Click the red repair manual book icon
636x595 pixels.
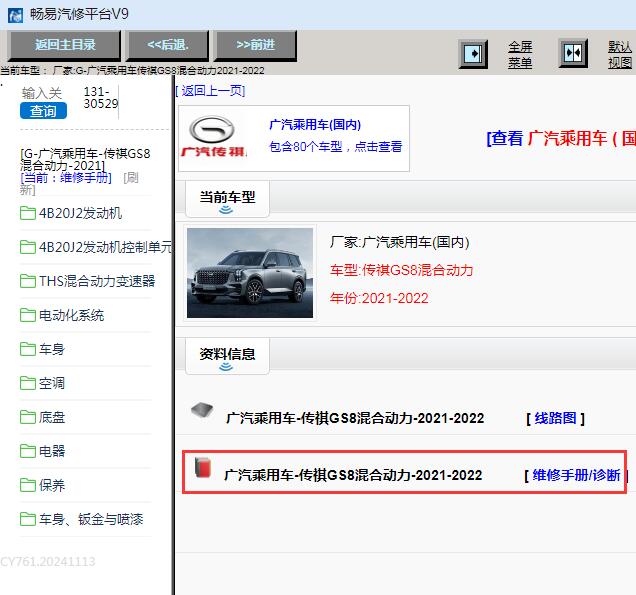click(203, 467)
